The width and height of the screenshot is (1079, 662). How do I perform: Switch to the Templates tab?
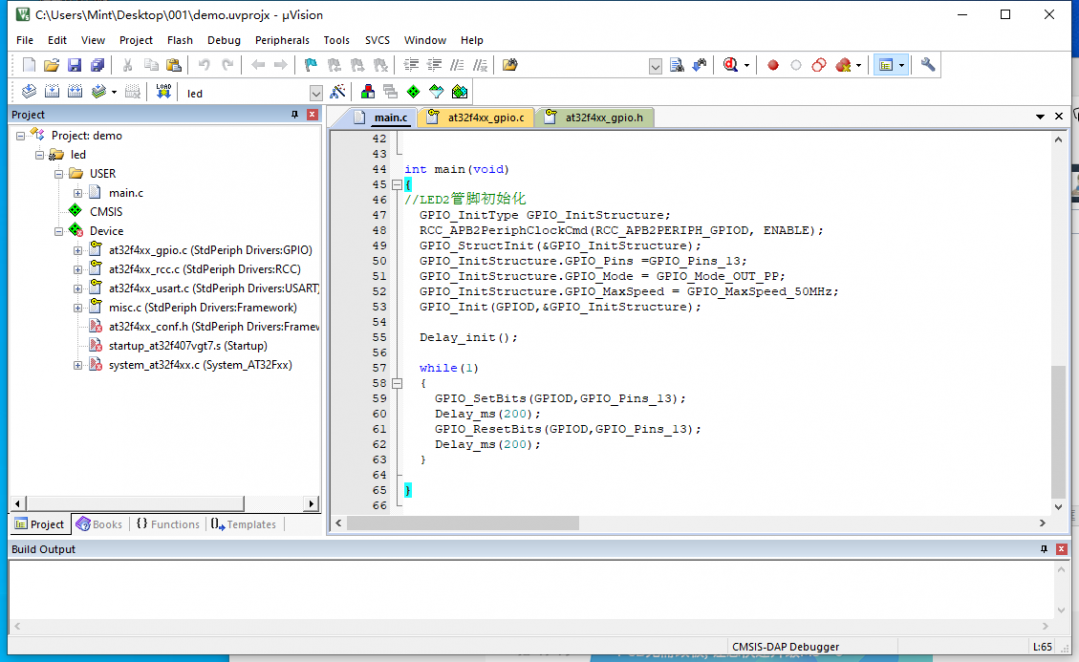click(x=244, y=524)
